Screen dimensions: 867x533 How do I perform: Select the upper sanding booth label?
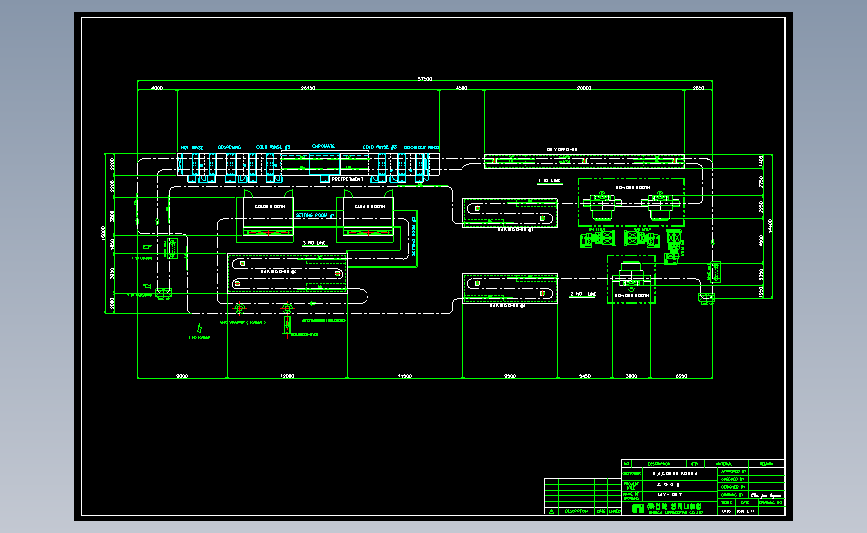[x=633, y=188]
